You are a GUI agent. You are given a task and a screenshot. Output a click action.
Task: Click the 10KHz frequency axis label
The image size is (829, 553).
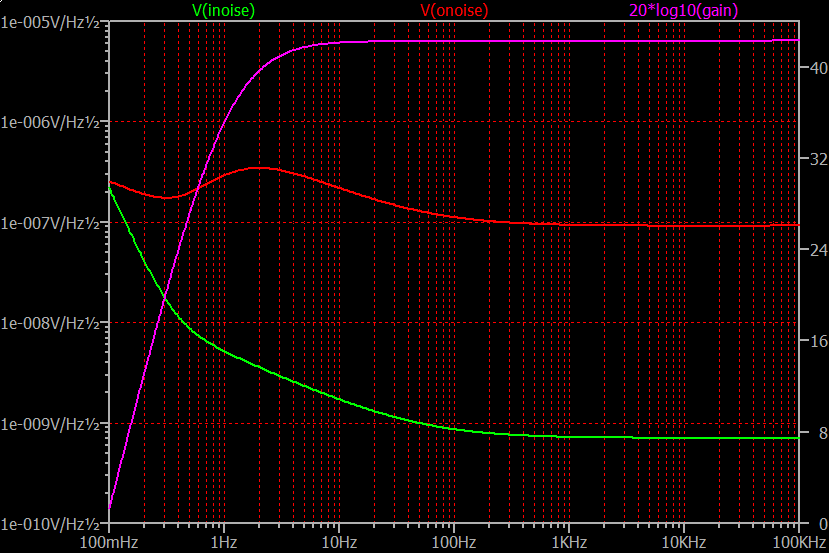coord(684,542)
